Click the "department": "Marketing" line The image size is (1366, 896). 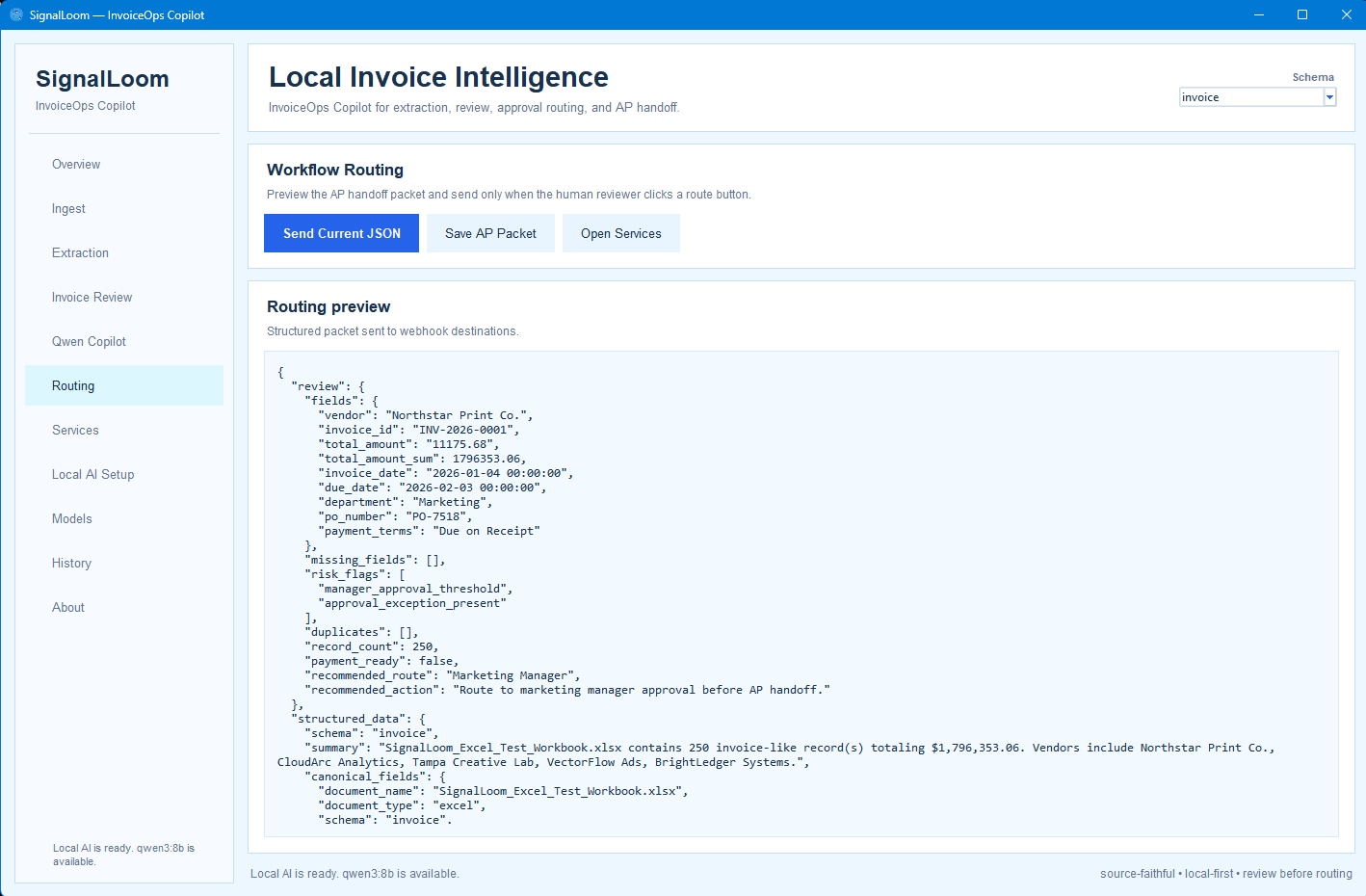coord(405,502)
